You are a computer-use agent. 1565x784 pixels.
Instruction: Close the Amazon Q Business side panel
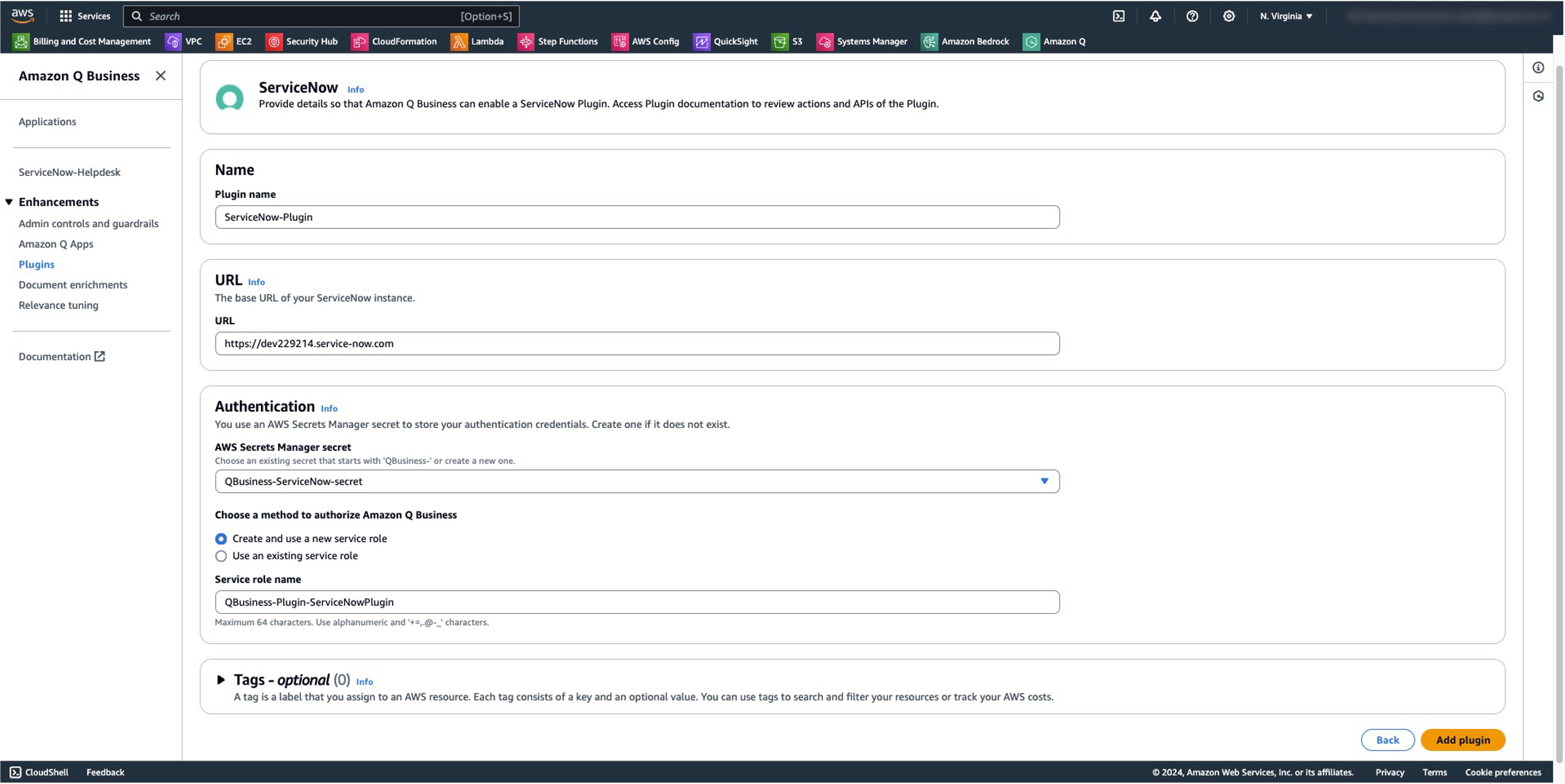tap(161, 76)
